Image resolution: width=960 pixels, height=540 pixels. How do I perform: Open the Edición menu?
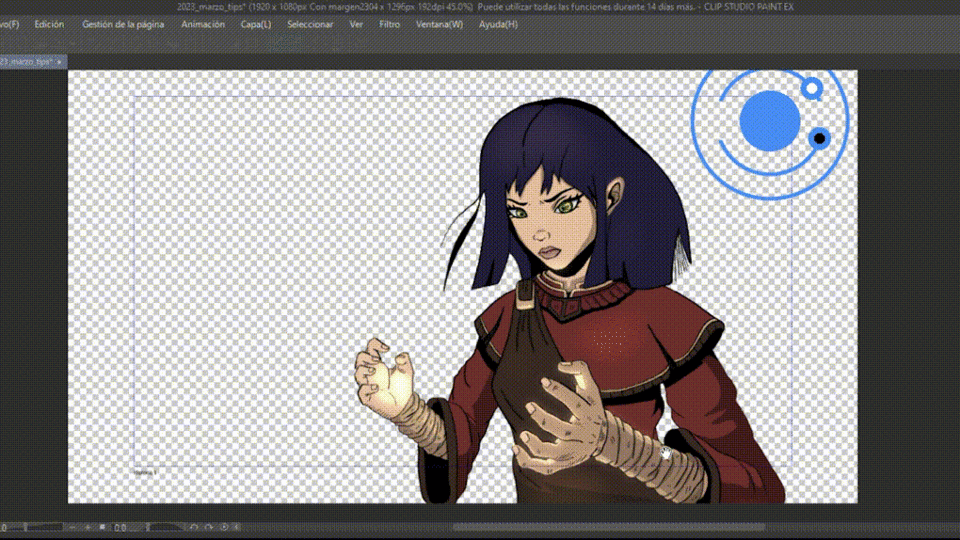pyautogui.click(x=49, y=24)
